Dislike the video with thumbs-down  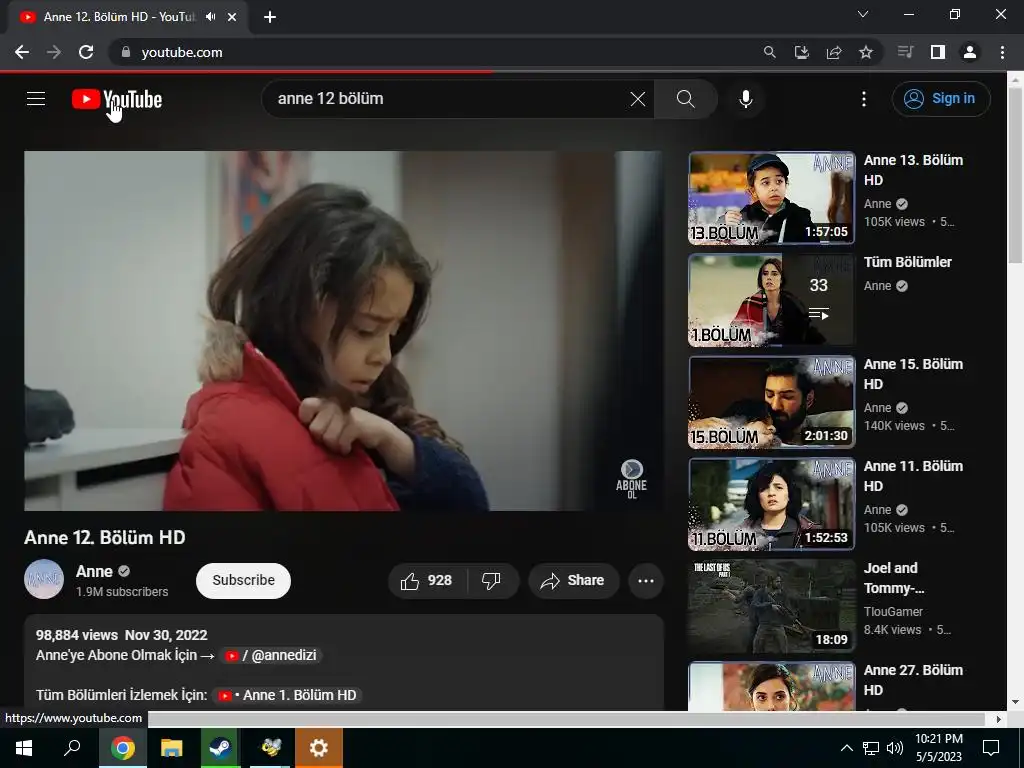click(492, 581)
